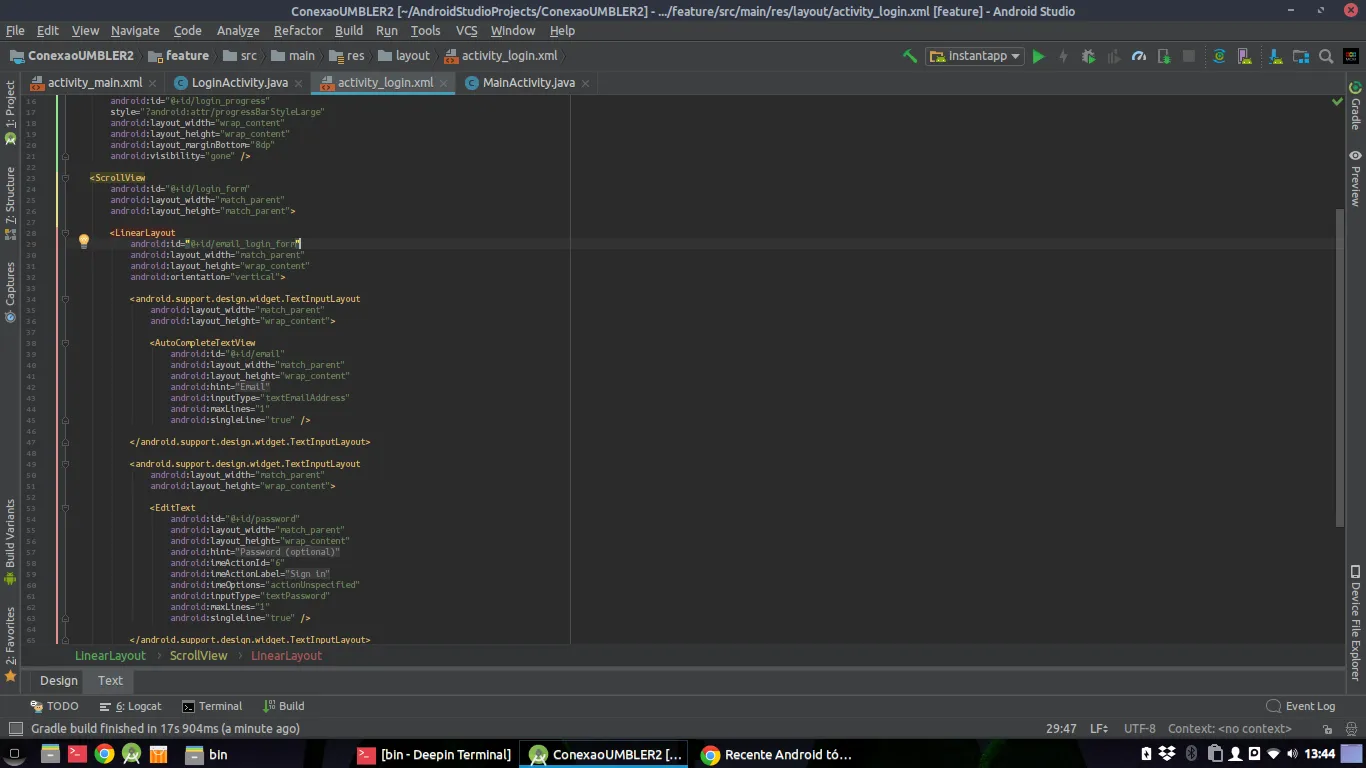The image size is (1366, 768).
Task: Click the Make Project hammer icon
Action: [909, 56]
